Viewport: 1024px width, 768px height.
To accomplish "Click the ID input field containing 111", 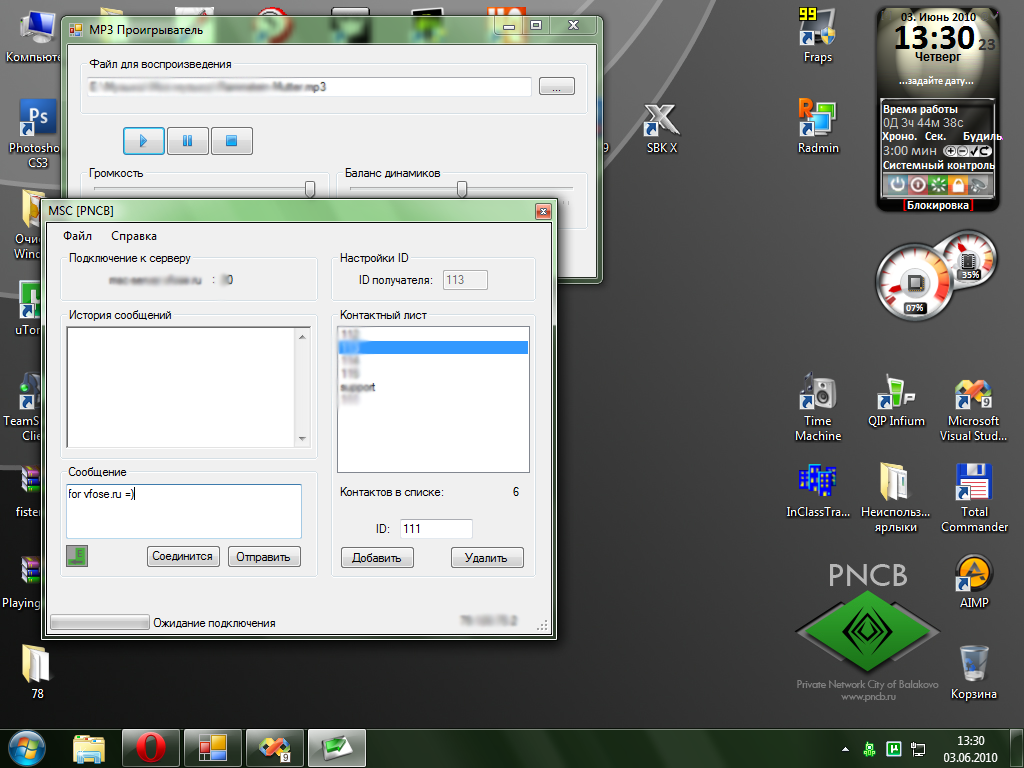I will [435, 529].
